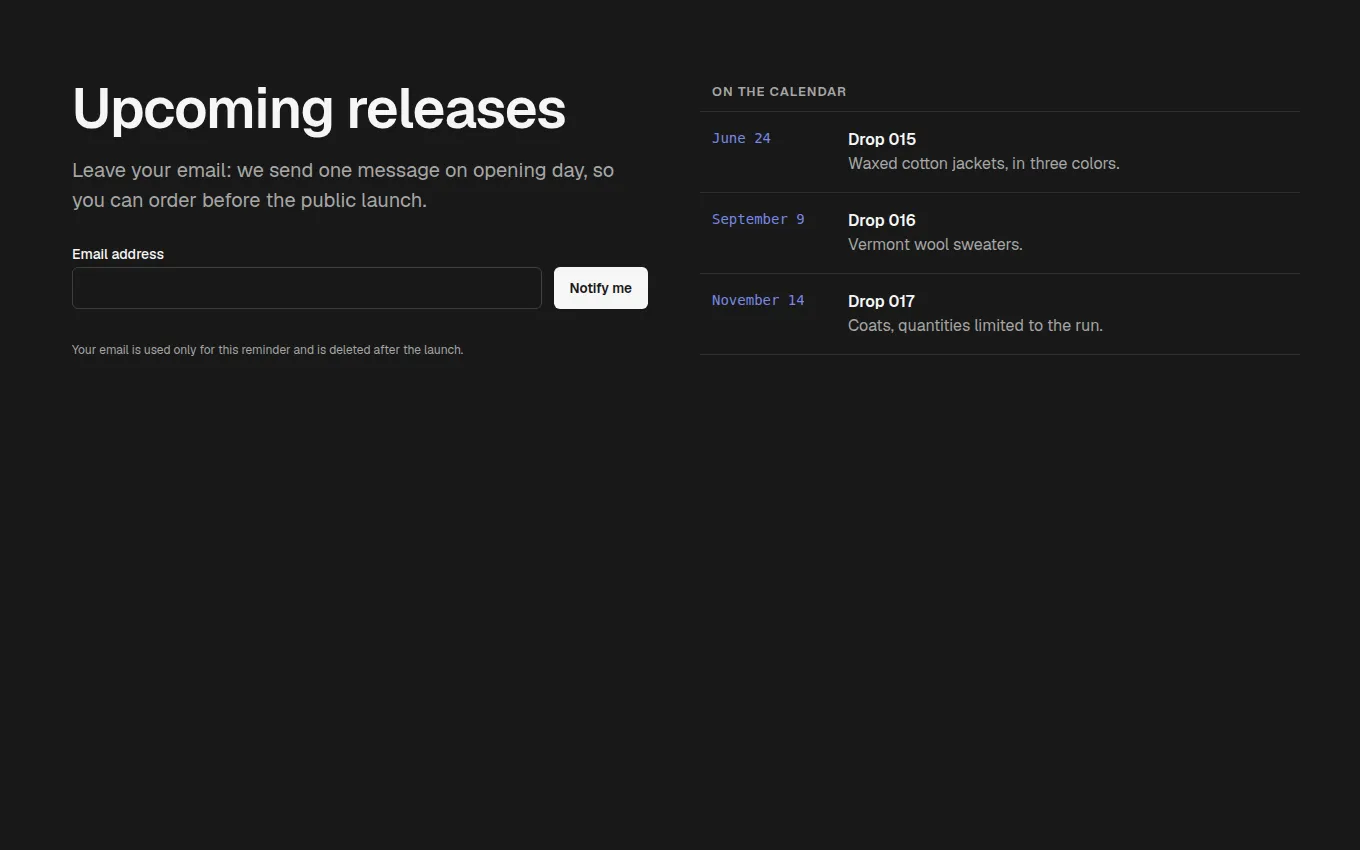Click the November 14 date

coord(758,300)
